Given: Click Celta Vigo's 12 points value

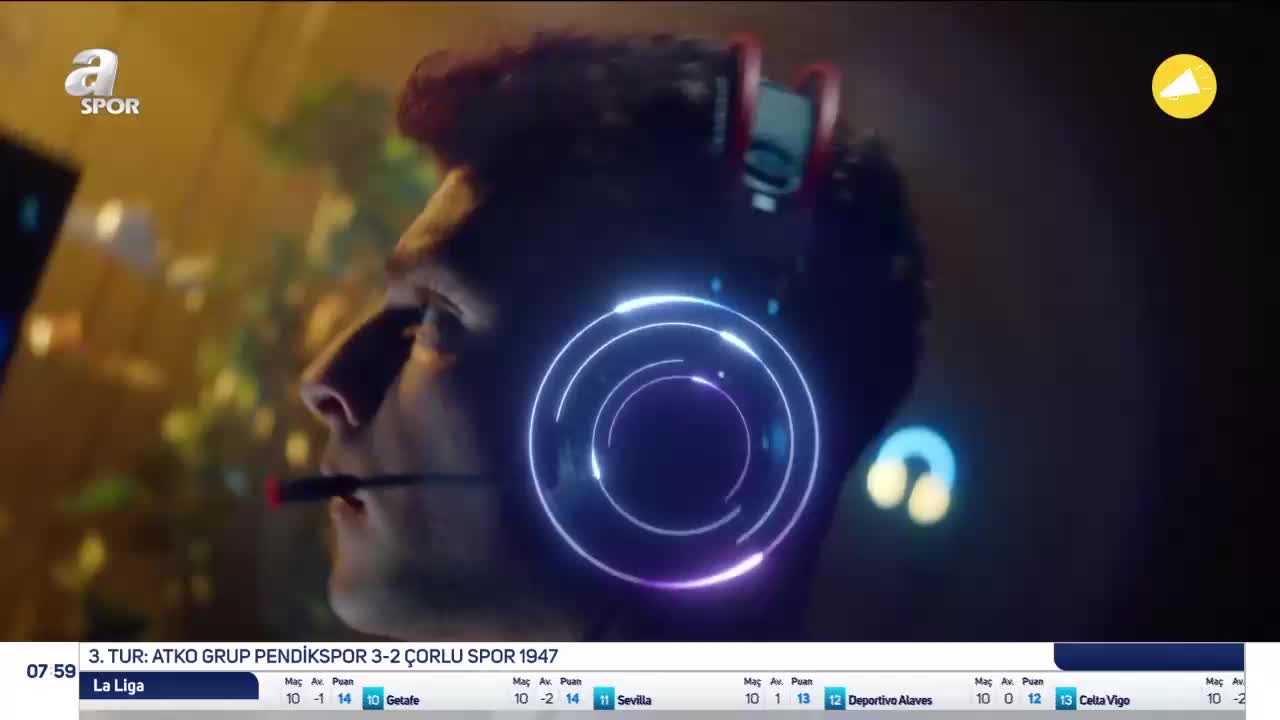Looking at the screenshot, I should [1034, 699].
